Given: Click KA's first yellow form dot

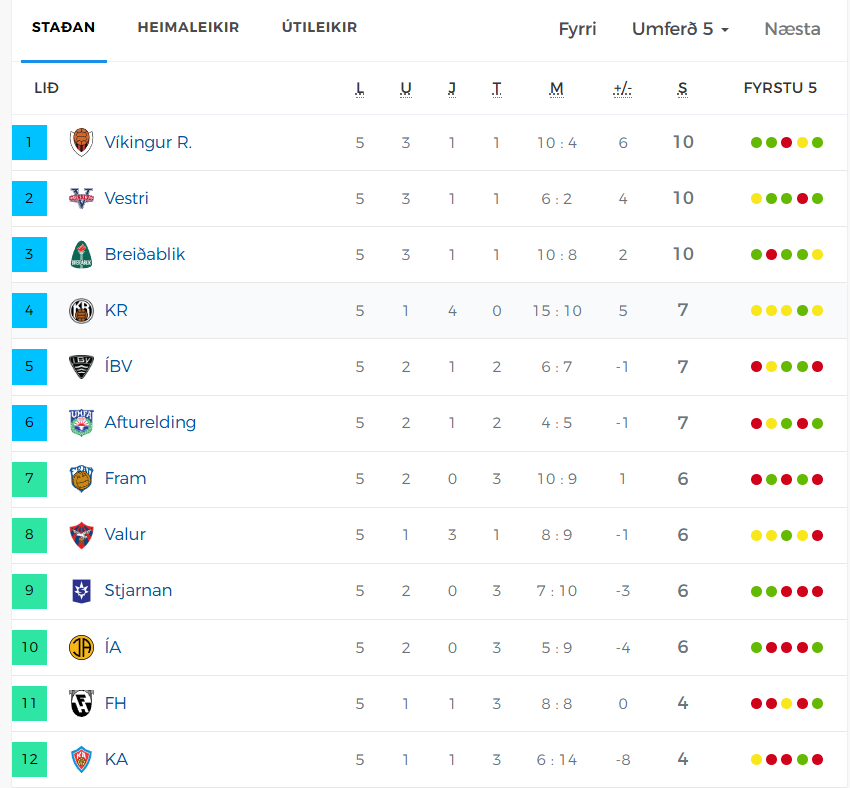Looking at the screenshot, I should pyautogui.click(x=756, y=760).
